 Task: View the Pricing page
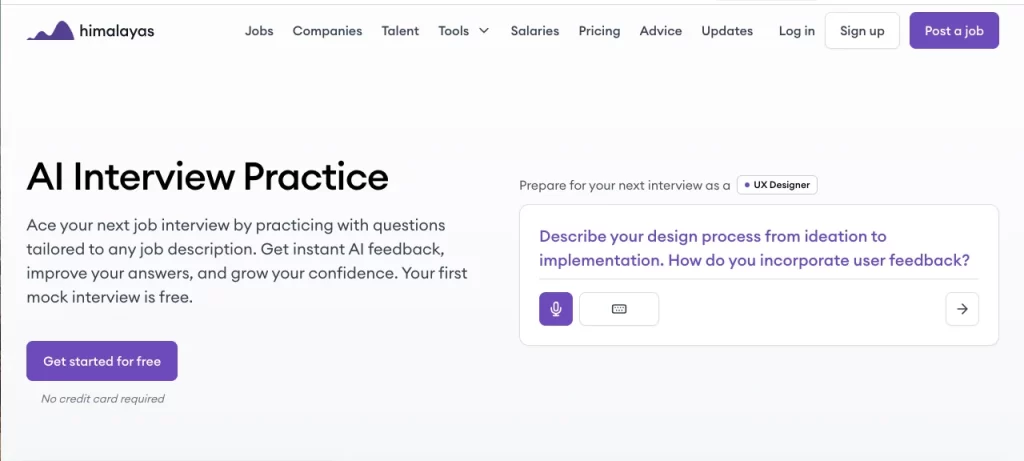(600, 31)
